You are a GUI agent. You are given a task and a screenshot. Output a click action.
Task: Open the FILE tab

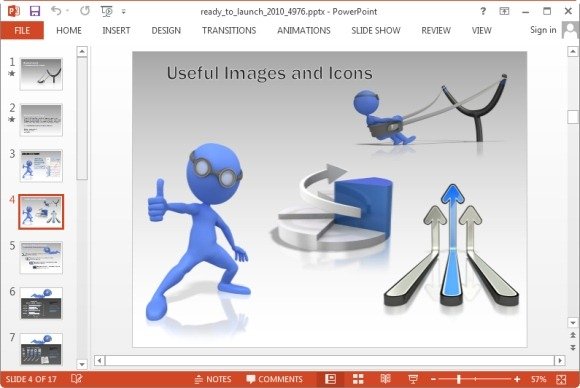pos(22,30)
